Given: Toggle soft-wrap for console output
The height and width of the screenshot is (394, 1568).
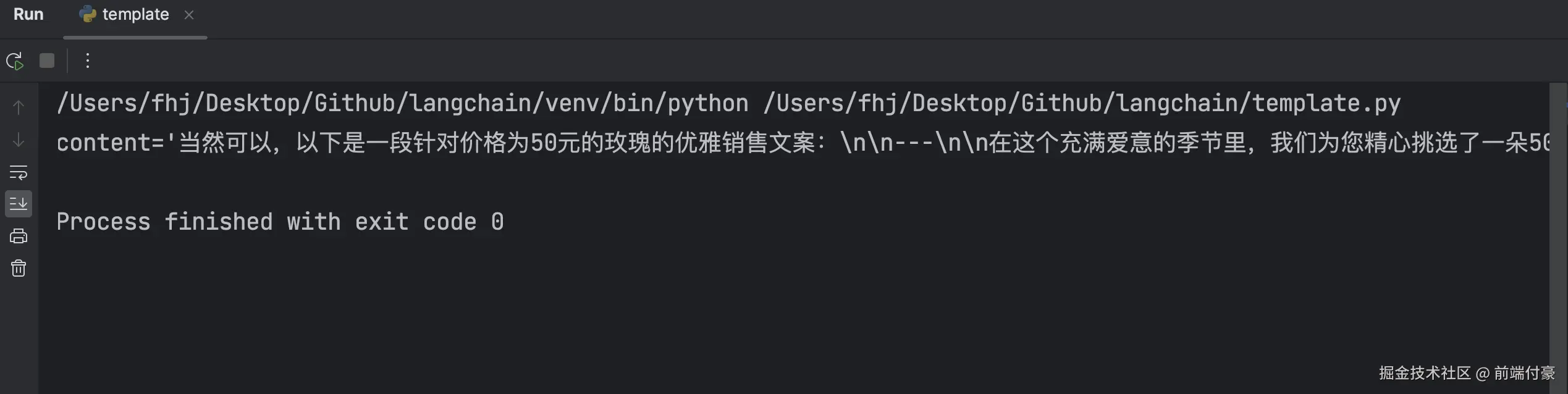Looking at the screenshot, I should 19,172.
